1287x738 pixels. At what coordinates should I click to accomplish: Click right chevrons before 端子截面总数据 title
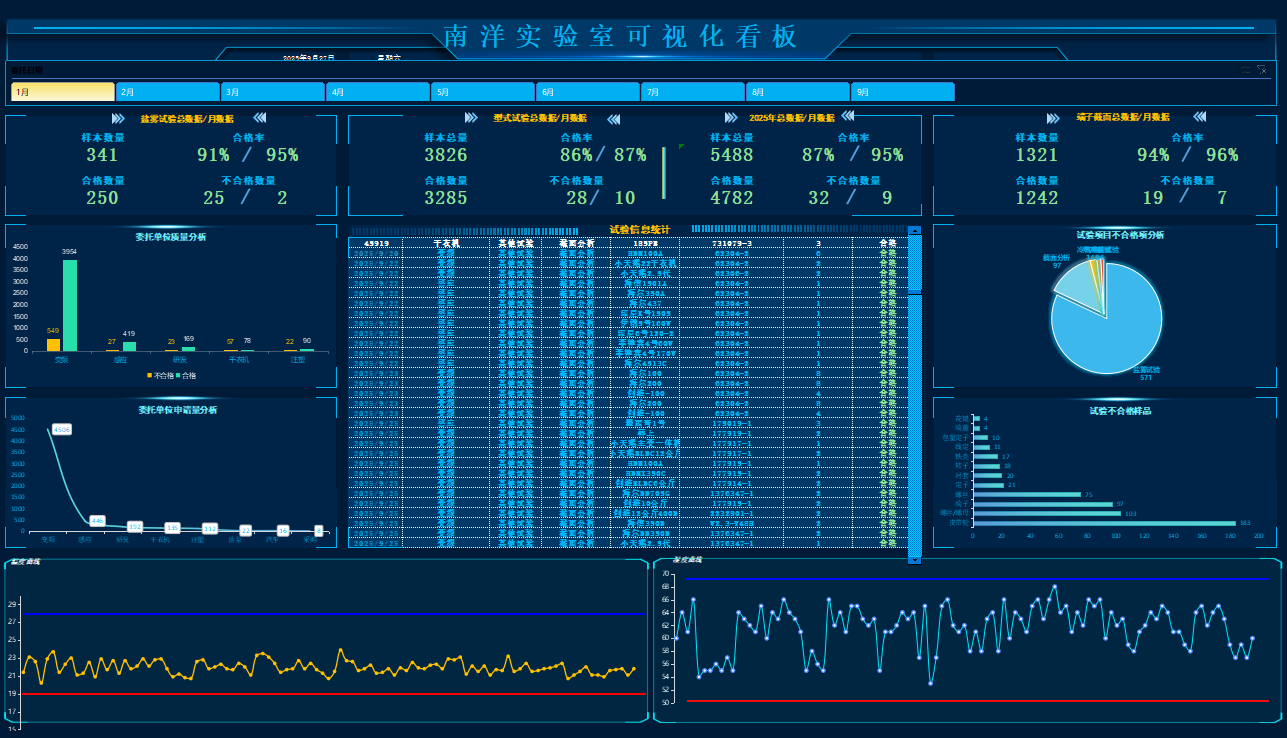(x=1054, y=118)
